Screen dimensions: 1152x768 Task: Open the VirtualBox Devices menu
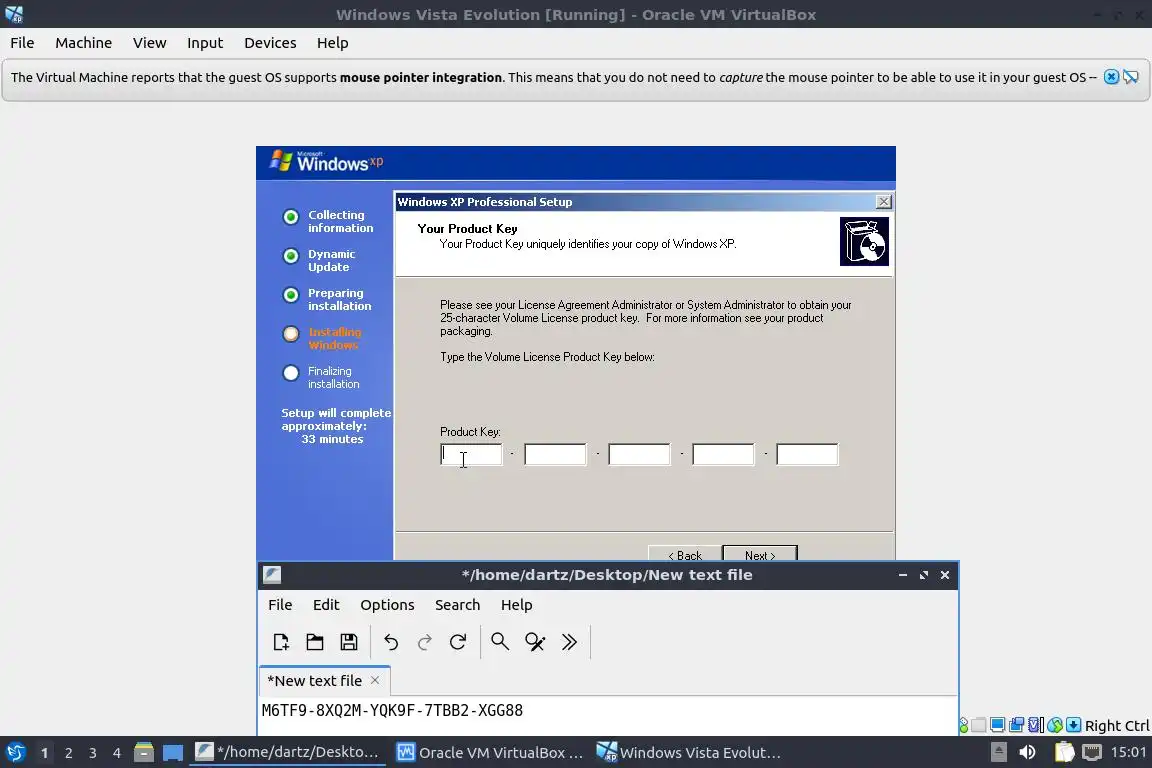(x=270, y=43)
